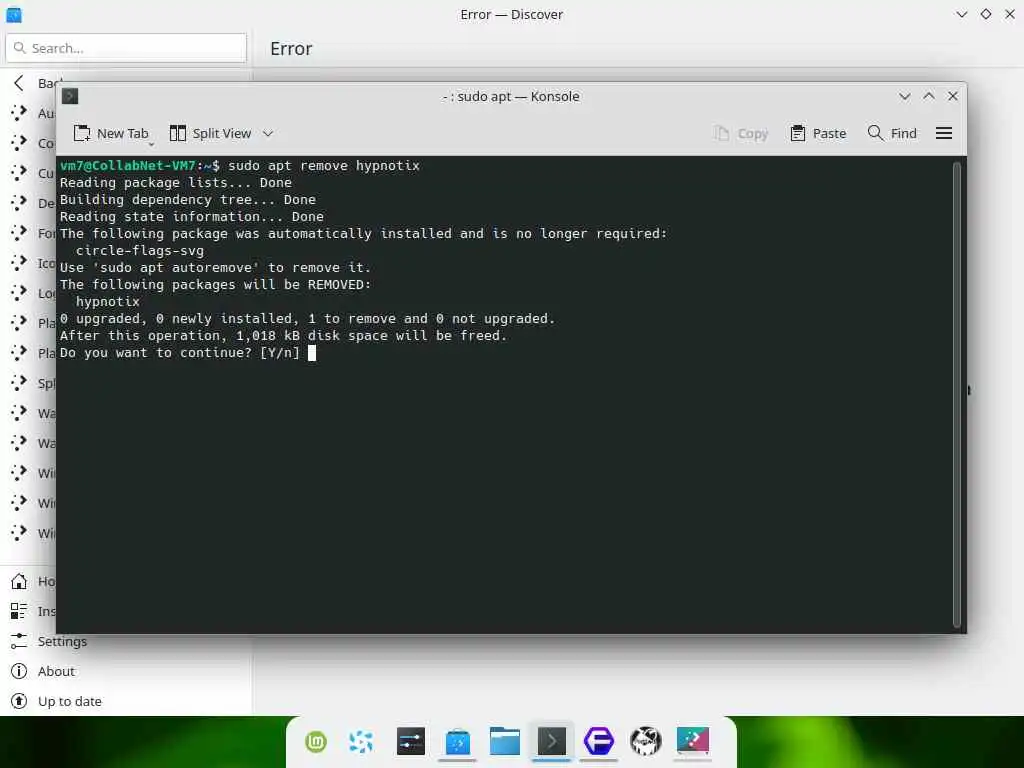
Task: Click the Konsole terminal icon in title bar
Action: coord(70,97)
